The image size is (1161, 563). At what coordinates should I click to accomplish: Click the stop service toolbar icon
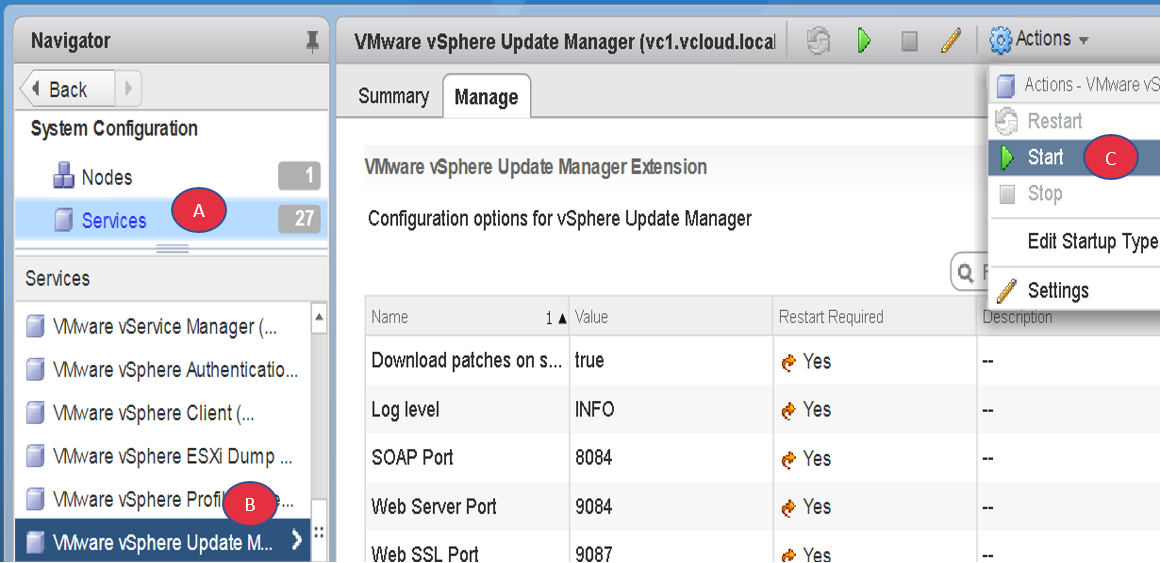pos(909,42)
